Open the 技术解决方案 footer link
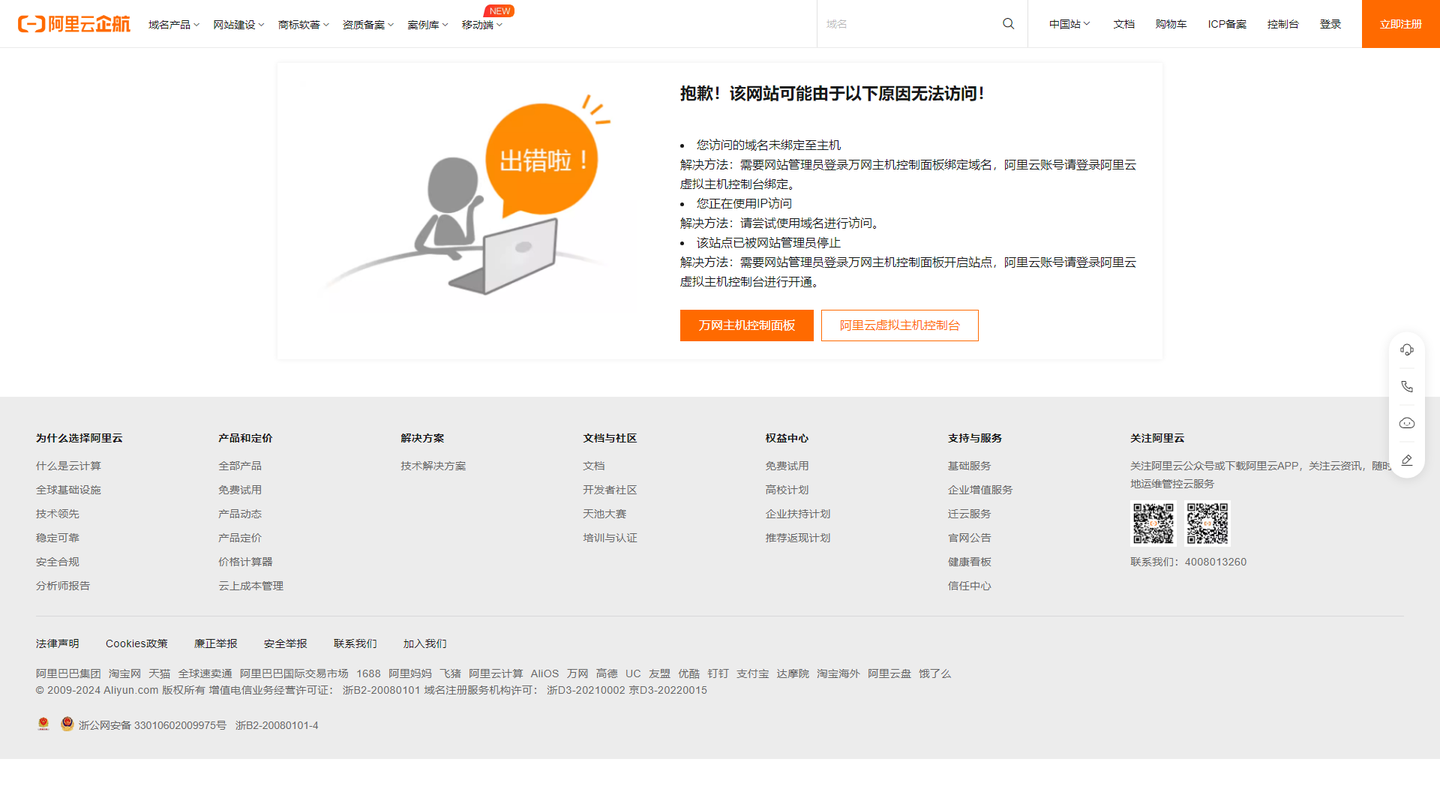Screen dimensions: 1440x810 (433, 466)
